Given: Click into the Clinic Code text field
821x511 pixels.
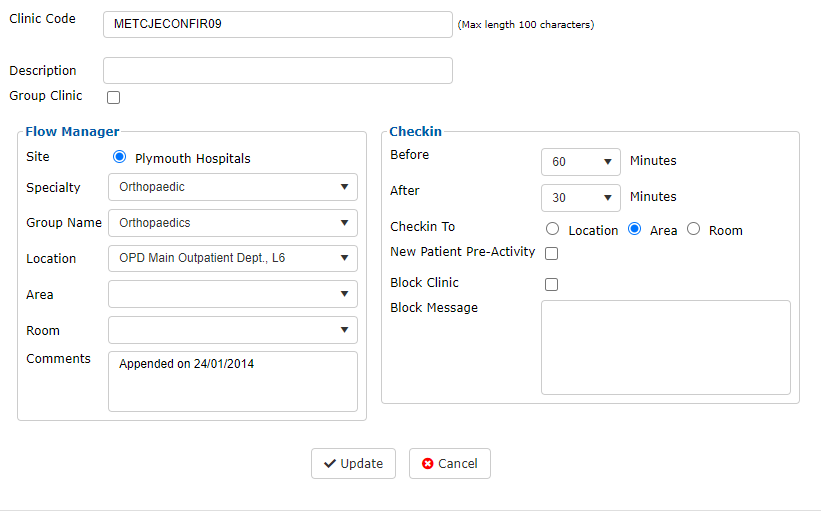Looking at the screenshot, I should [278, 25].
